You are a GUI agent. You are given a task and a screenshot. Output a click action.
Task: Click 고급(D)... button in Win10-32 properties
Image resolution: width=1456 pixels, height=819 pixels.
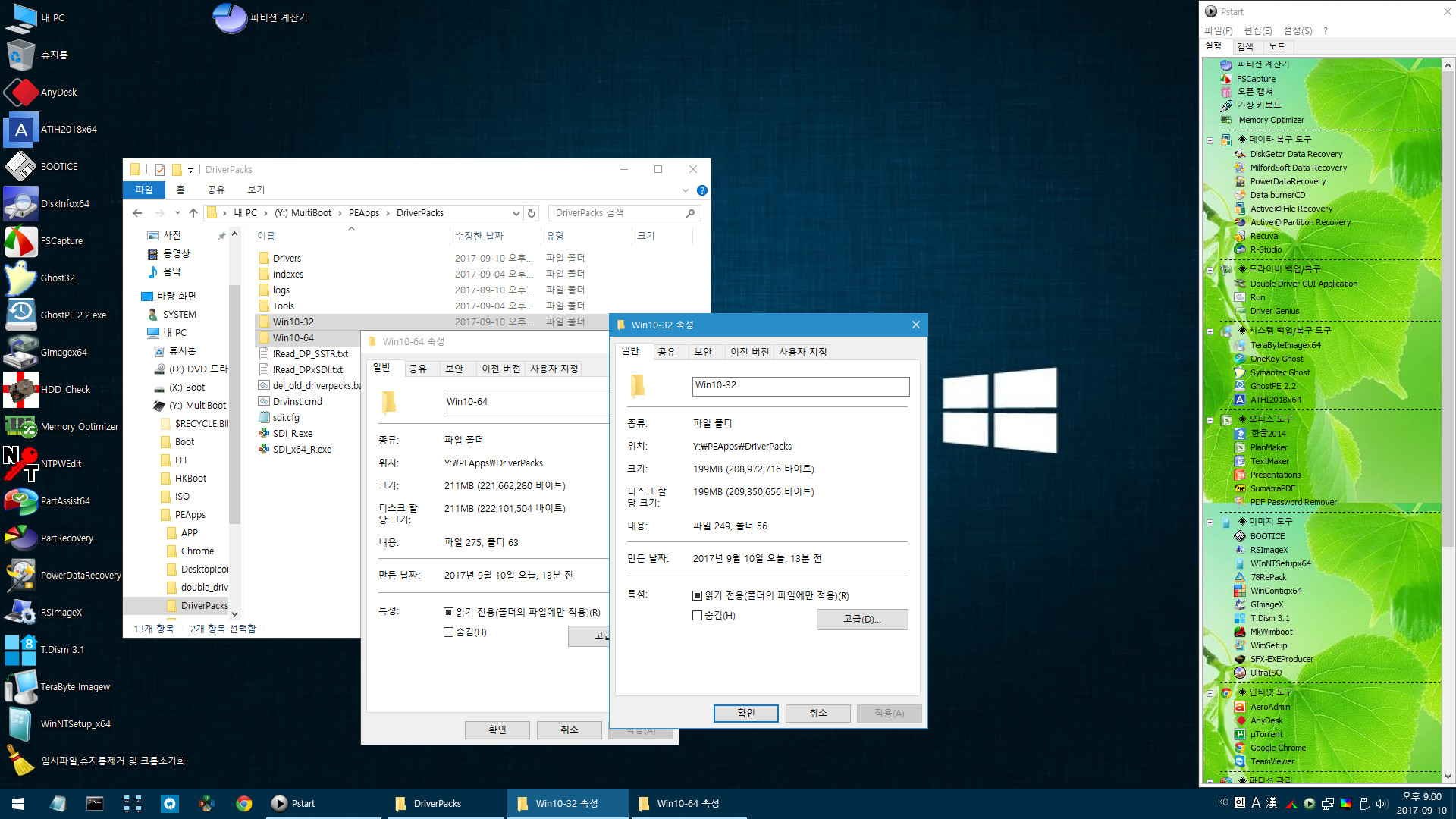[862, 620]
